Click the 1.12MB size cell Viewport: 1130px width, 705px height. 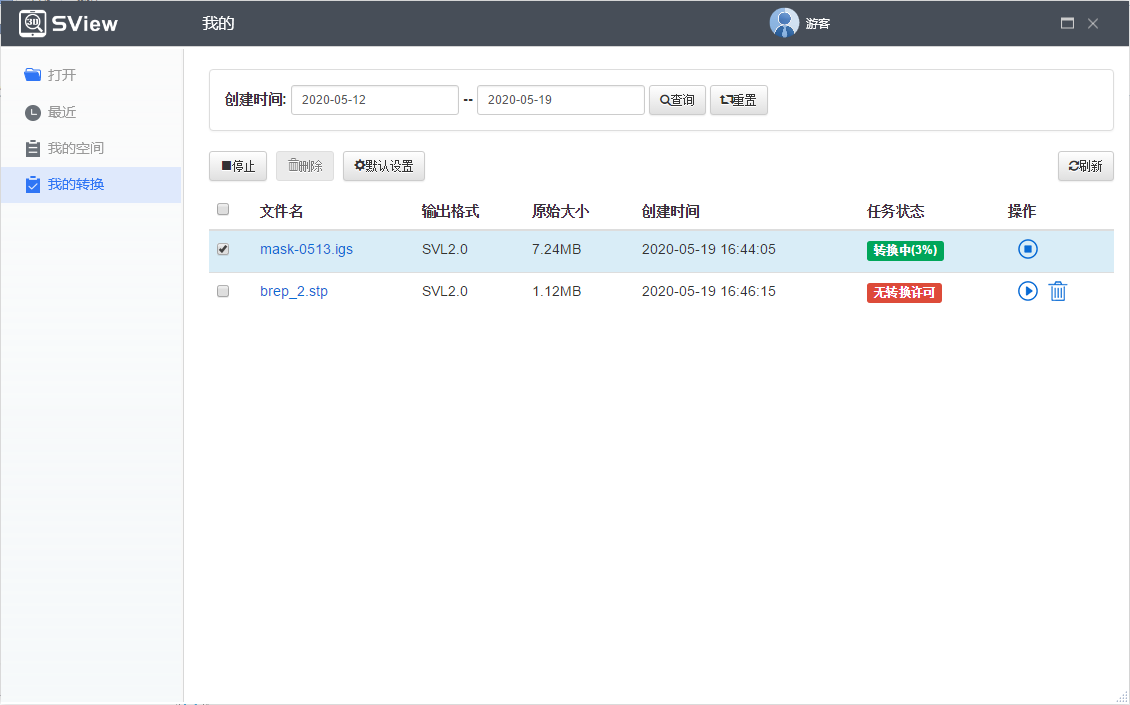pyautogui.click(x=556, y=291)
